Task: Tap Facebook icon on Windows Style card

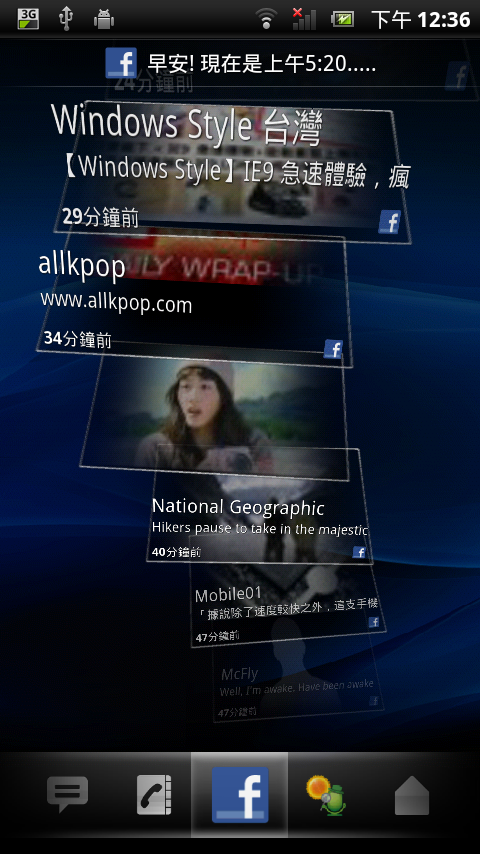Action: coord(390,222)
